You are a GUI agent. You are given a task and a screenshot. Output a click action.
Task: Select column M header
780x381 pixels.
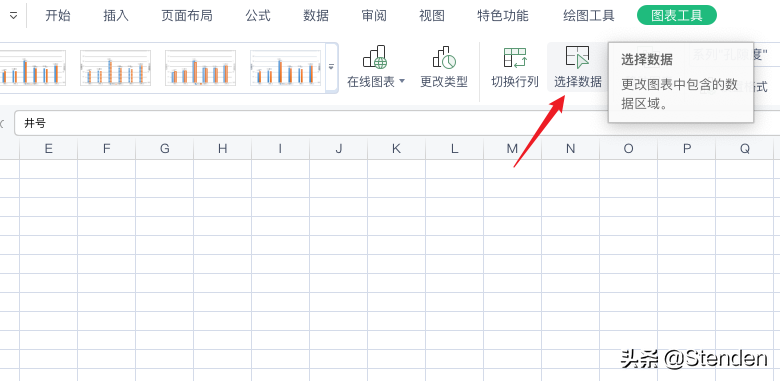(x=512, y=149)
